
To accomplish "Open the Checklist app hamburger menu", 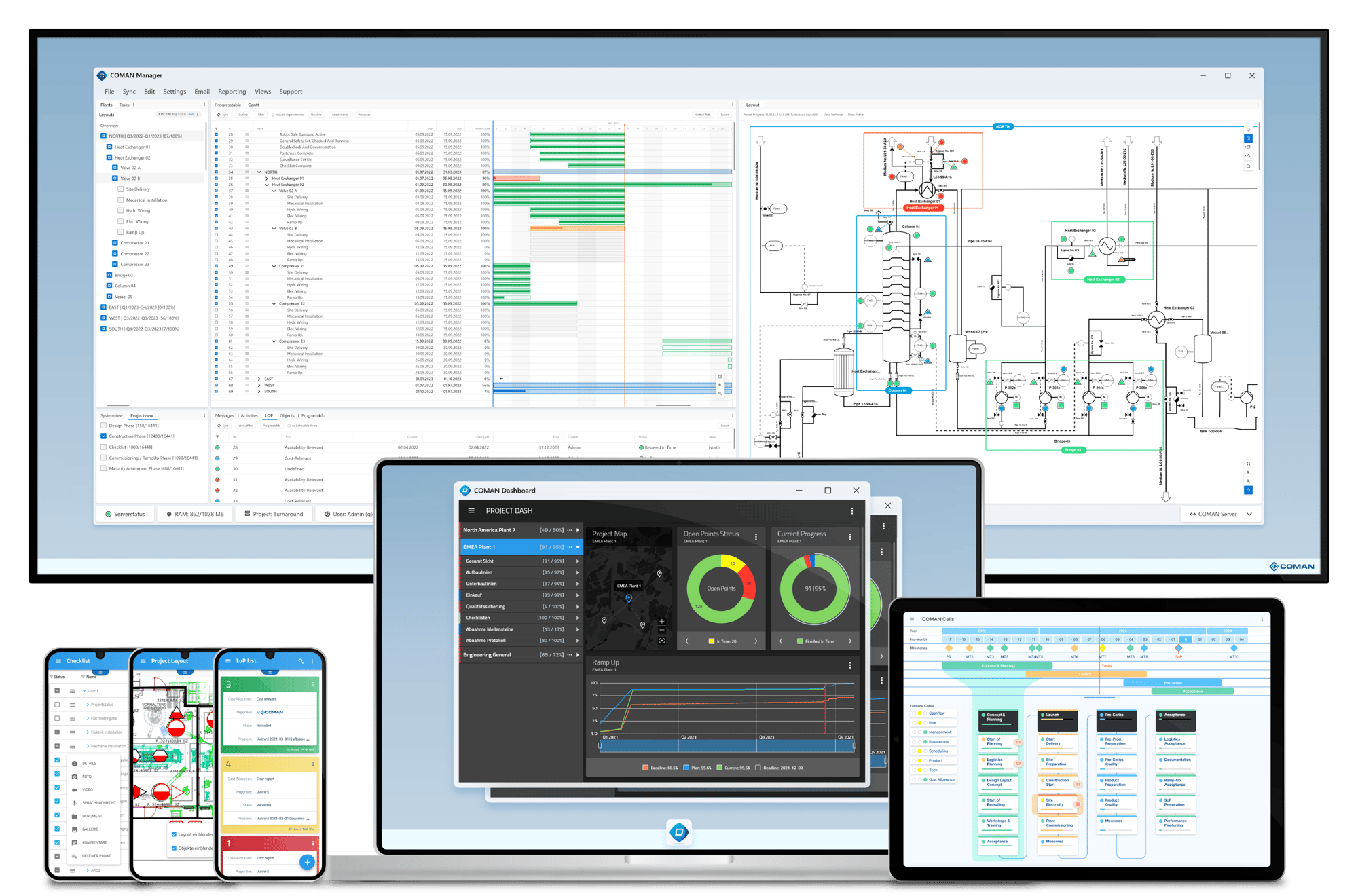I will click(x=58, y=660).
